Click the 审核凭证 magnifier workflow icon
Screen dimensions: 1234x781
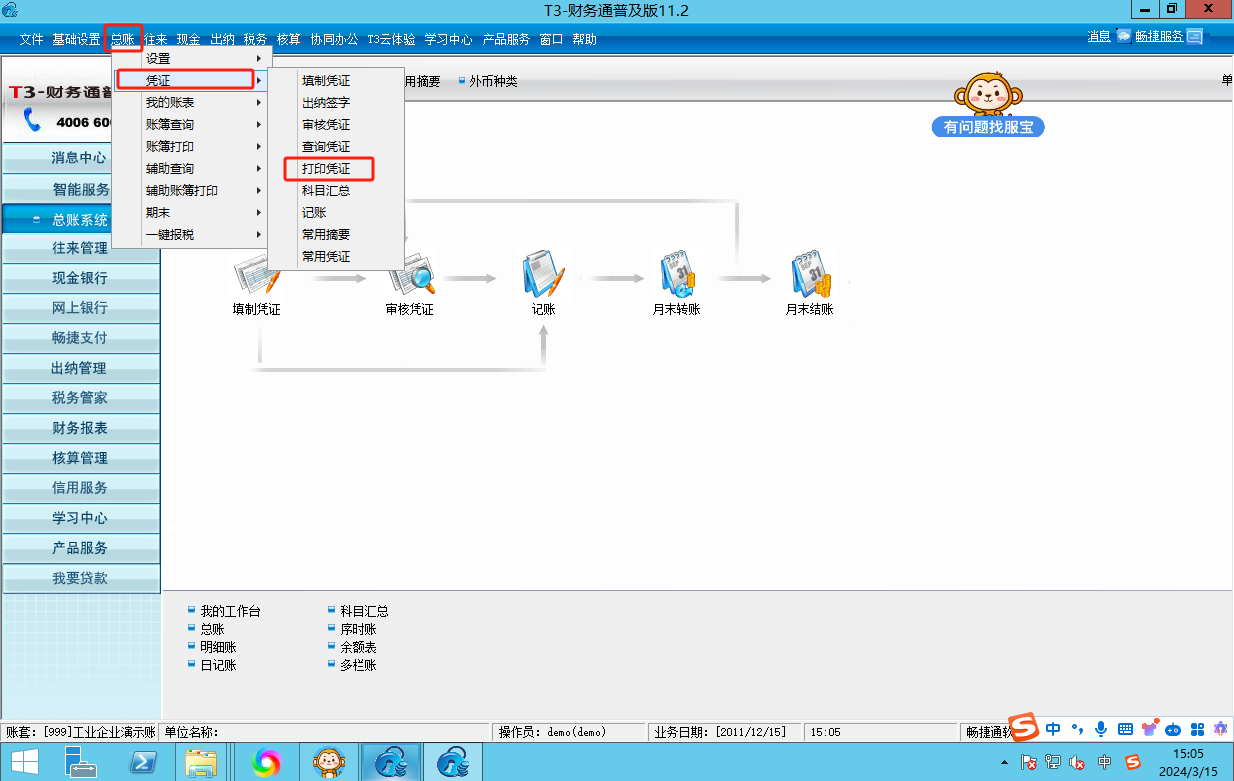(410, 272)
